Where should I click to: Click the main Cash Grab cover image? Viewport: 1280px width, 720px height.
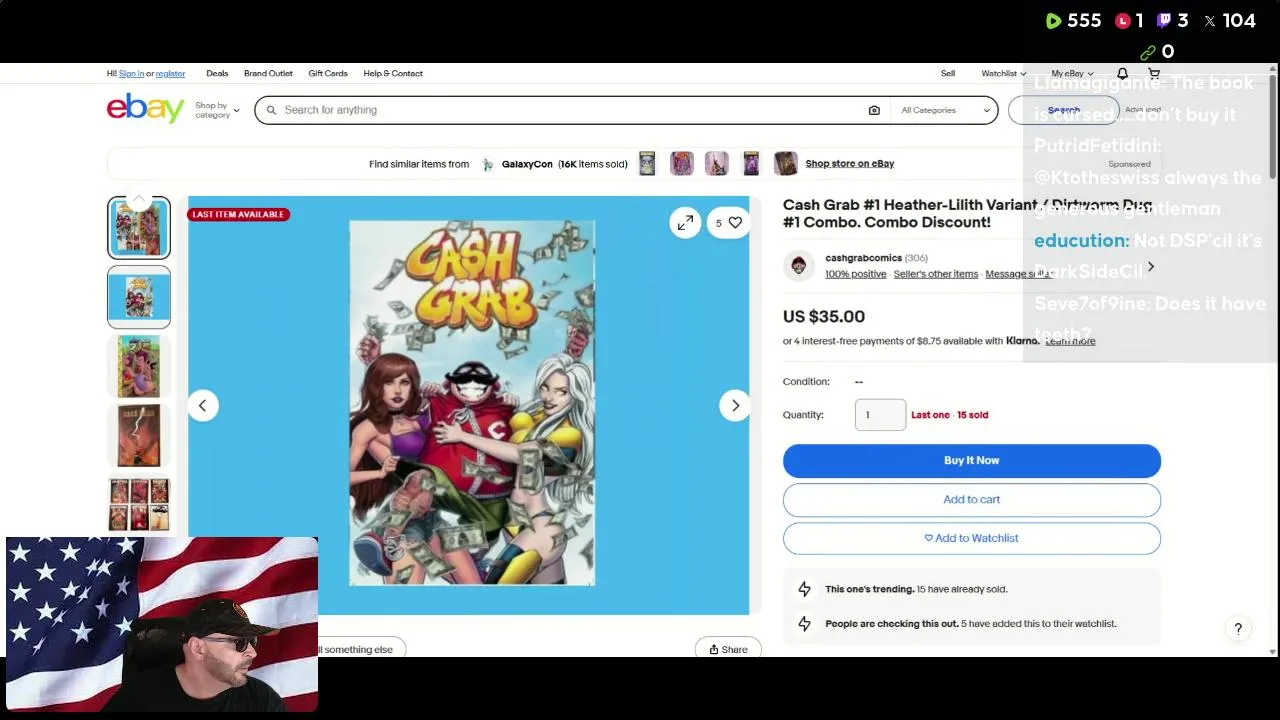471,403
